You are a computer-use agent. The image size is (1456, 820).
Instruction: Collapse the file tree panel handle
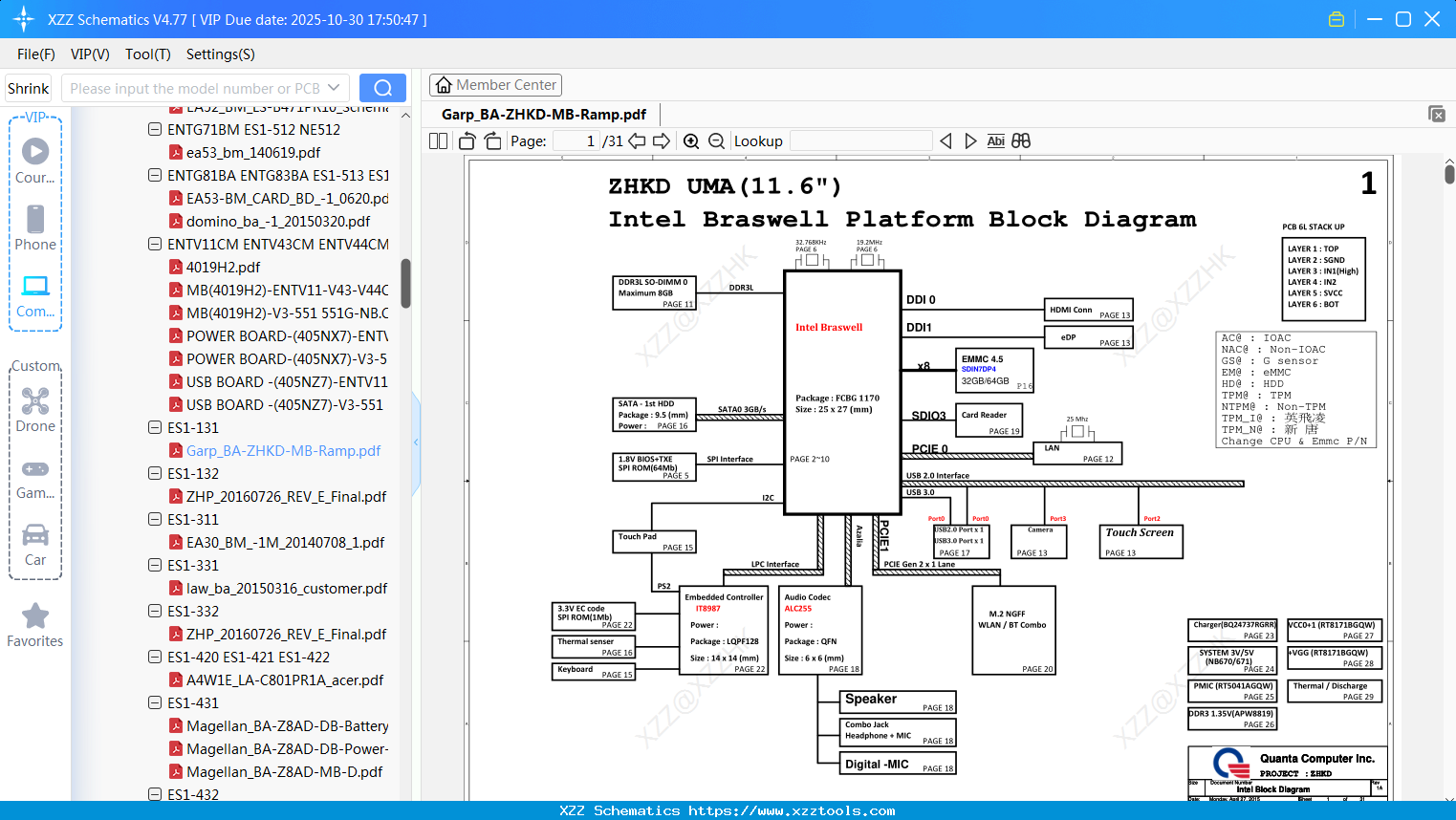point(416,442)
